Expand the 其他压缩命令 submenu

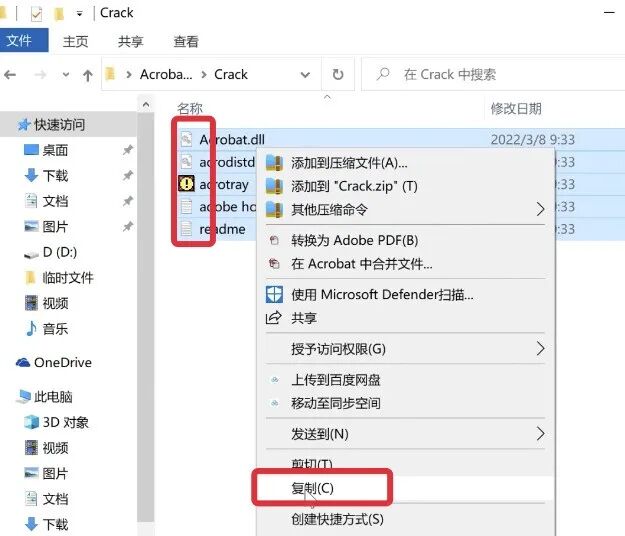click(406, 209)
